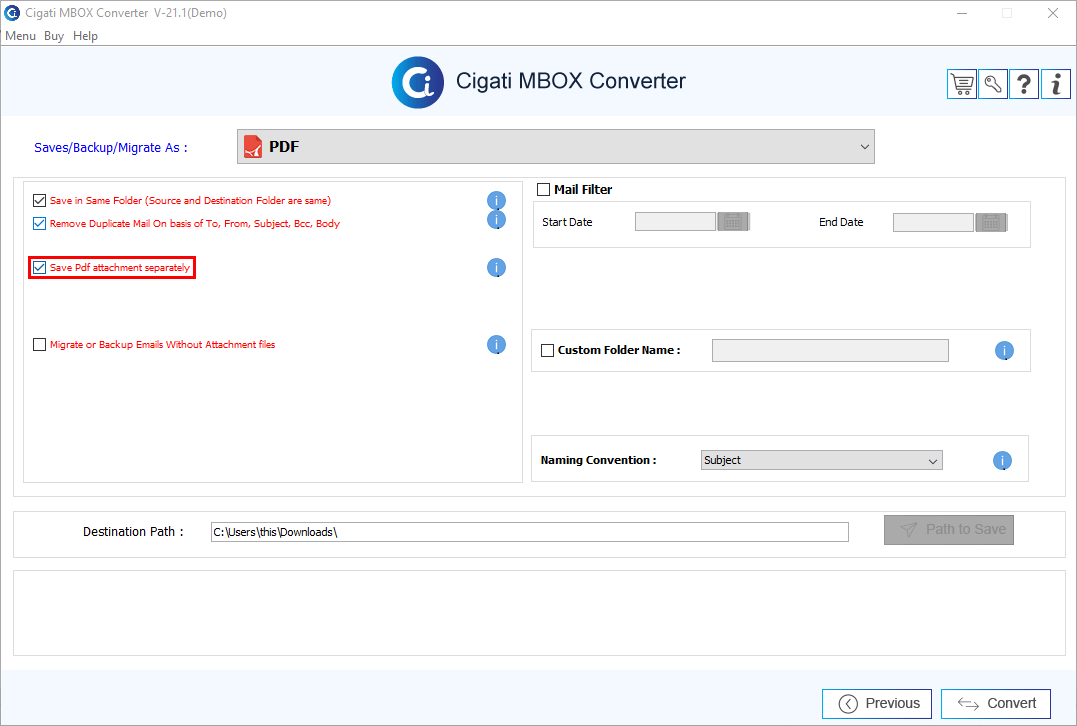Image resolution: width=1077 pixels, height=726 pixels.
Task: Open the Buy menu
Action: pyautogui.click(x=54, y=36)
